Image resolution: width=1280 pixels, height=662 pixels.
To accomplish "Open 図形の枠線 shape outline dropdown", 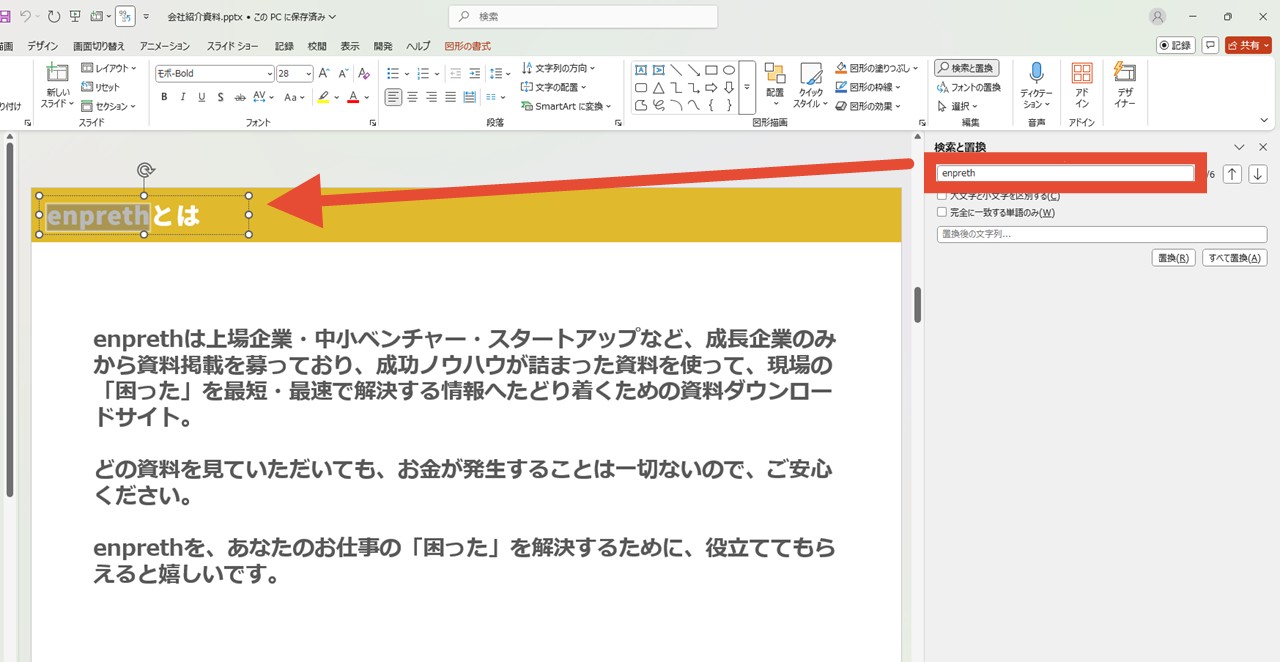I will (869, 87).
